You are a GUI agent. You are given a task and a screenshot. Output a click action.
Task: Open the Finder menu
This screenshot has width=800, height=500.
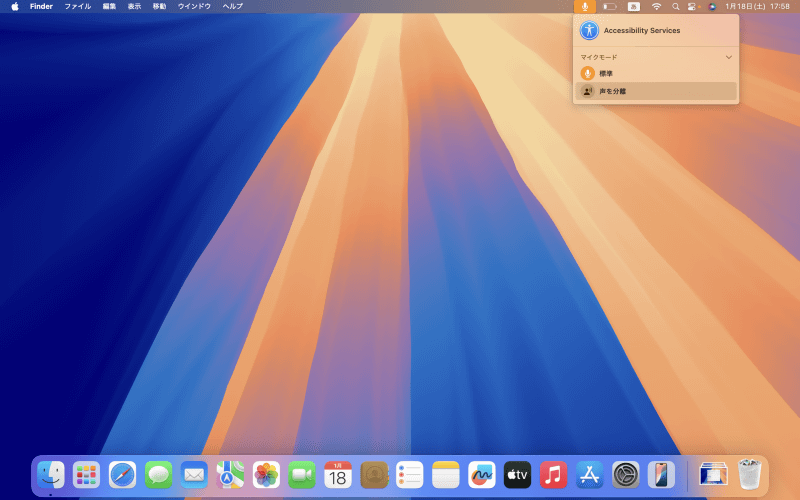[41, 7]
